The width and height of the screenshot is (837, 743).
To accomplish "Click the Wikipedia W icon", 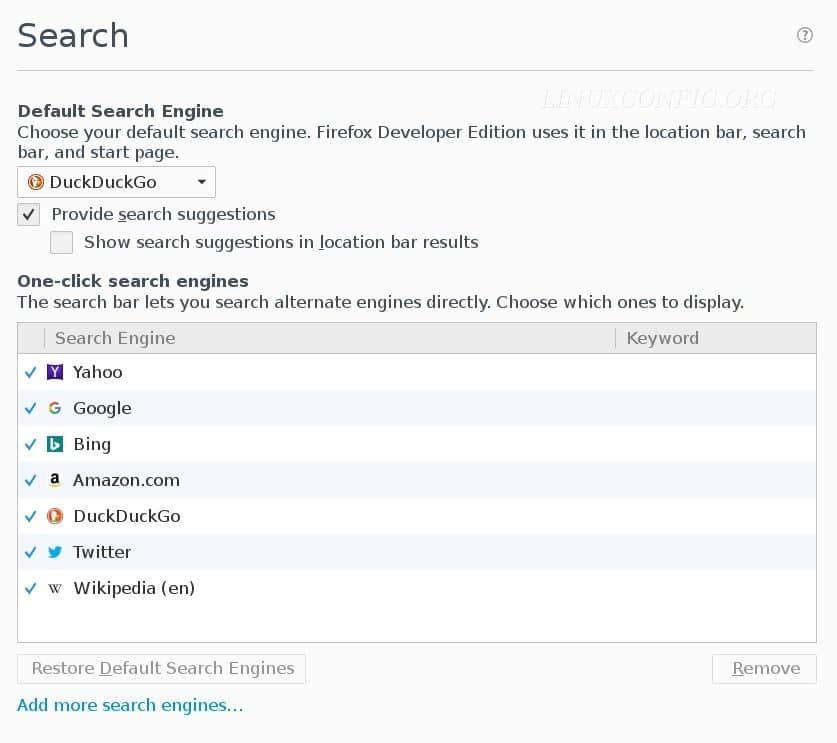I will [55, 588].
